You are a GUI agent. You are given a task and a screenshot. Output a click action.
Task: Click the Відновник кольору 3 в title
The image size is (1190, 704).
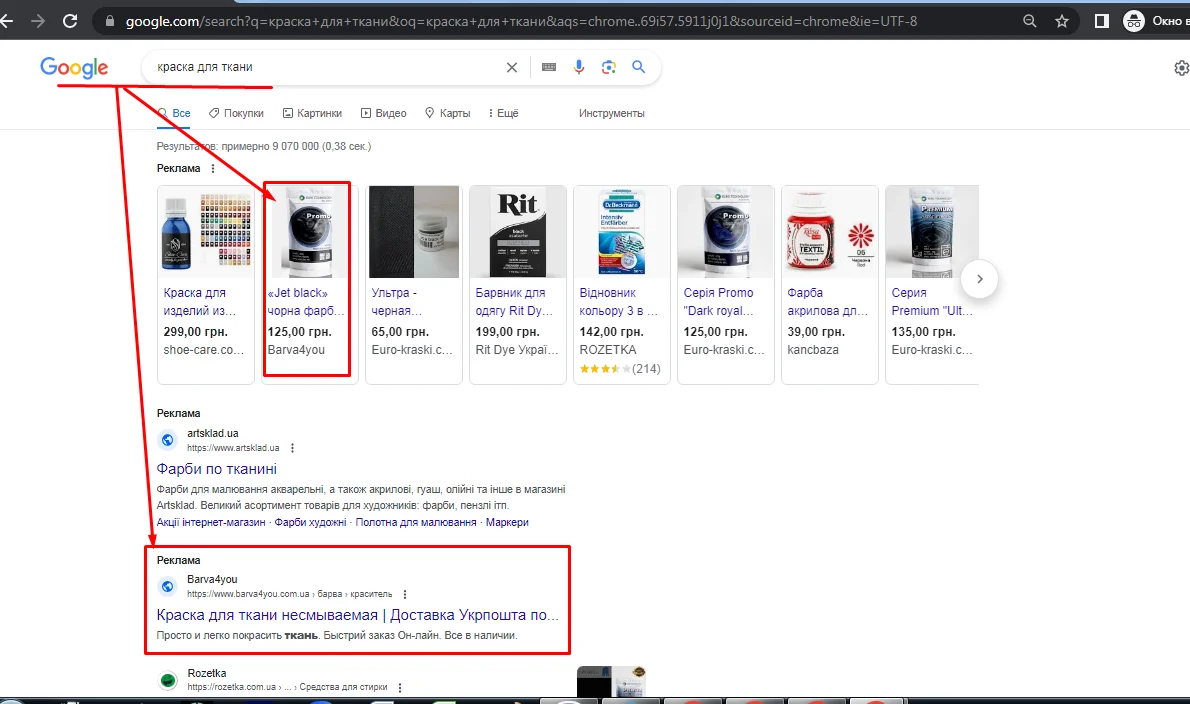tap(619, 302)
